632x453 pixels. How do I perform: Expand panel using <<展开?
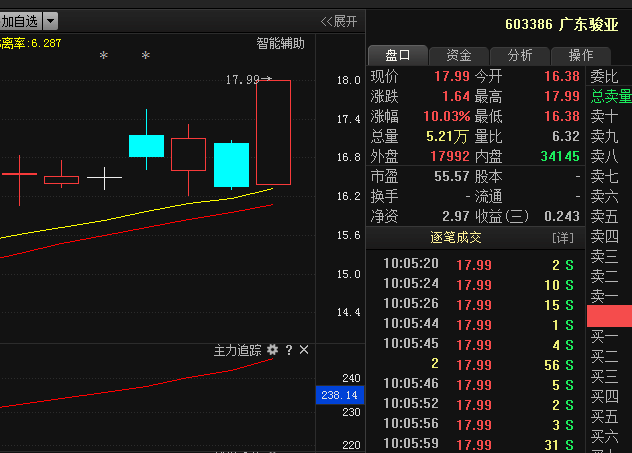click(339, 21)
